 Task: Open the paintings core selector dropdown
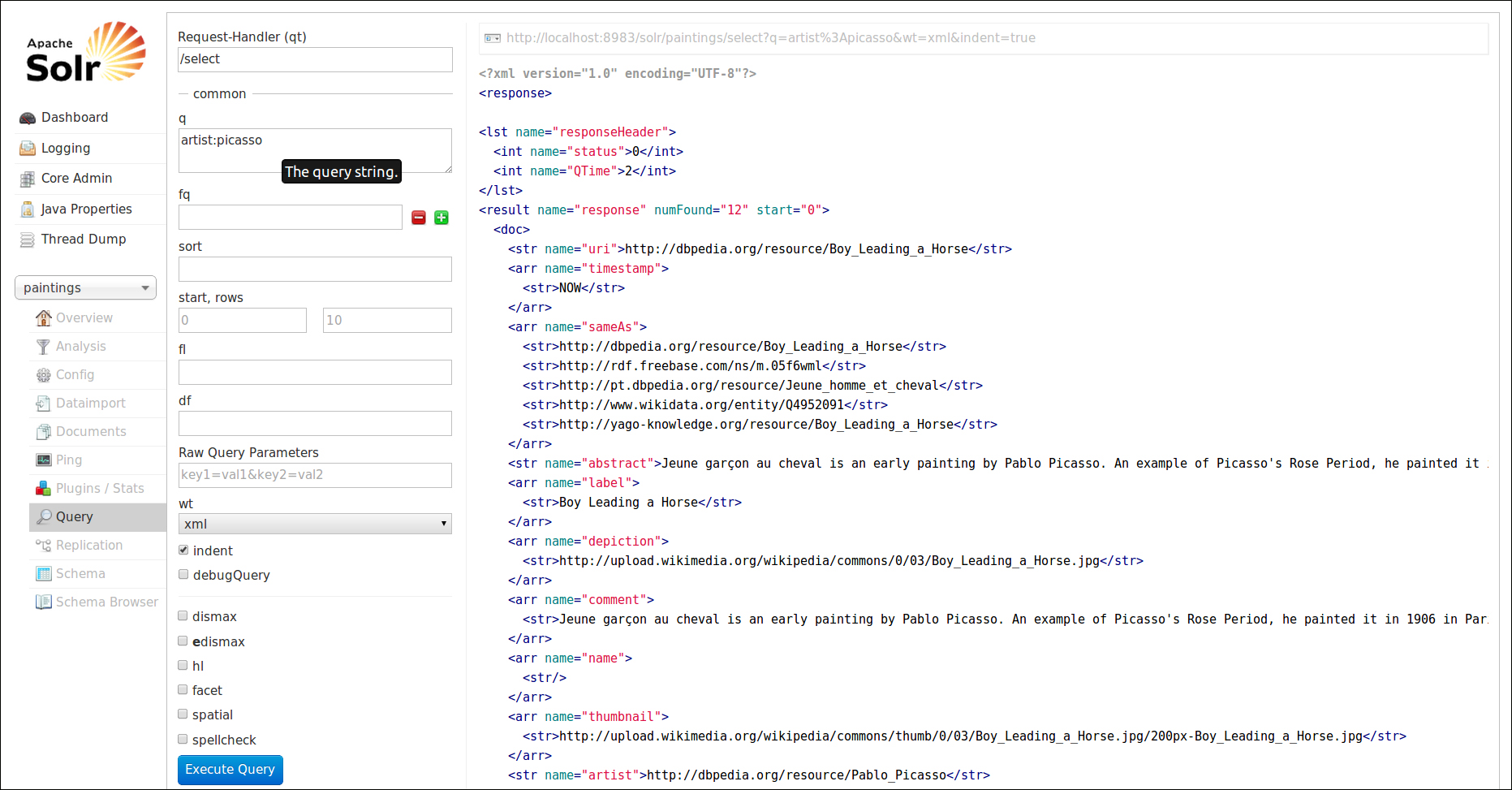(85, 287)
